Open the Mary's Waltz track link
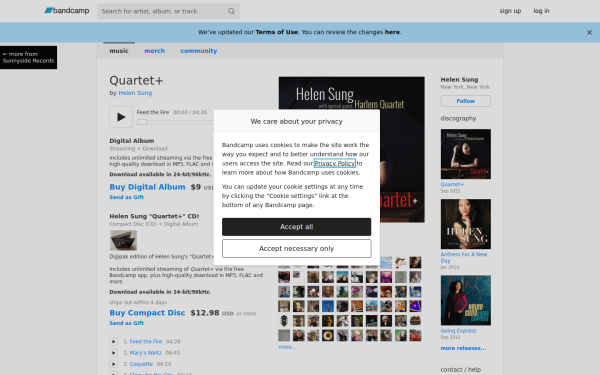This screenshot has width=600, height=375. [x=145, y=353]
